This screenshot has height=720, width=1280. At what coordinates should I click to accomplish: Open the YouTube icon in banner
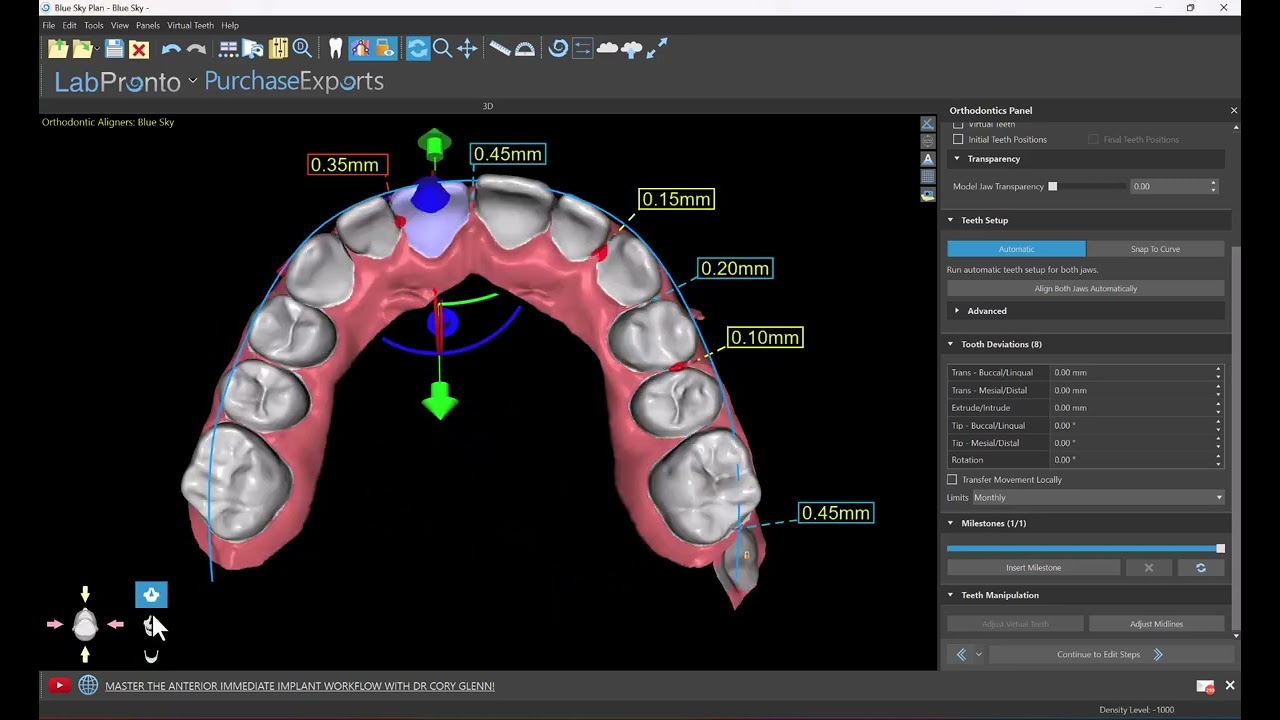tap(59, 686)
